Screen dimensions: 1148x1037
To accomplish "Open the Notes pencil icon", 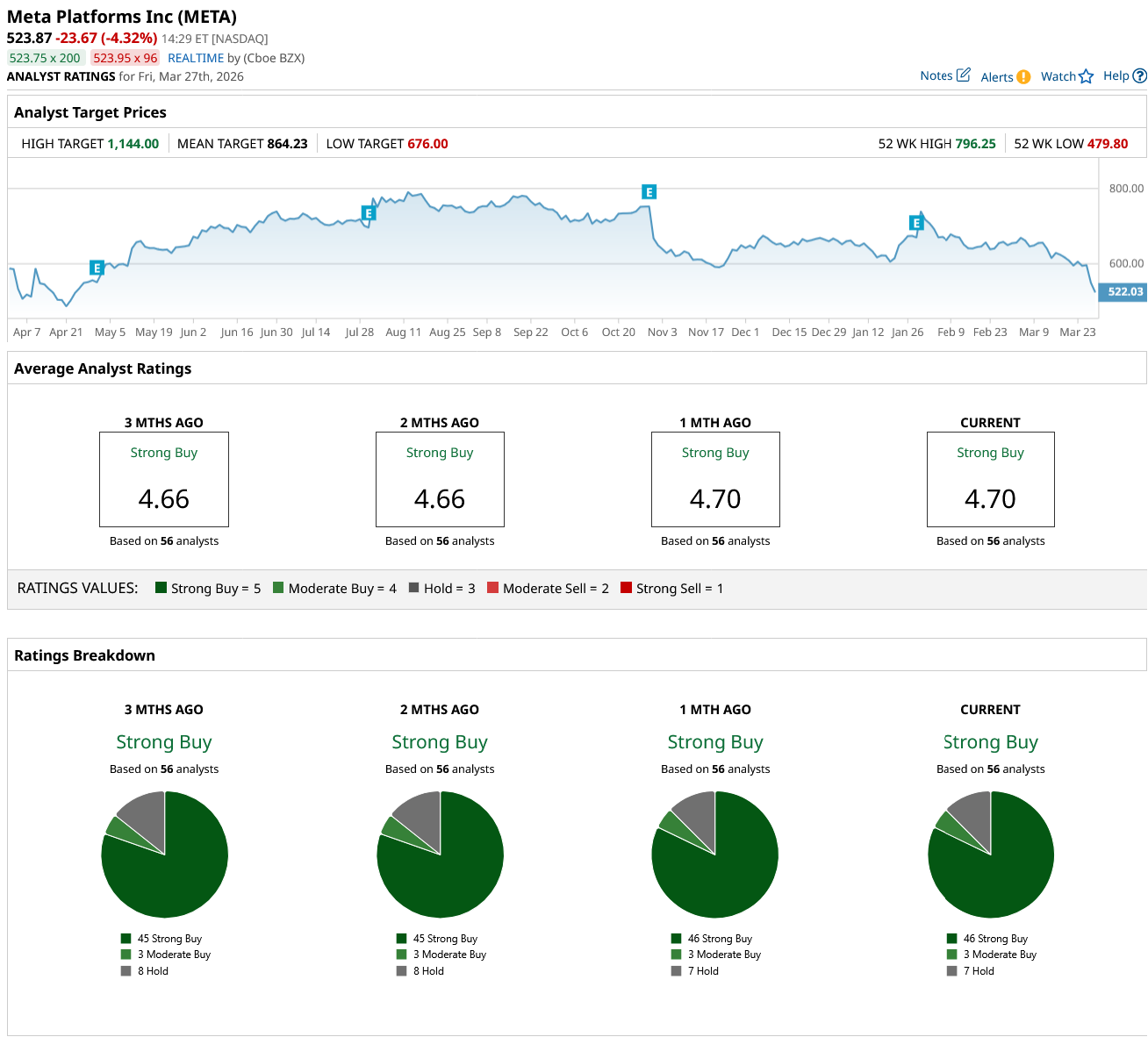I will [963, 75].
